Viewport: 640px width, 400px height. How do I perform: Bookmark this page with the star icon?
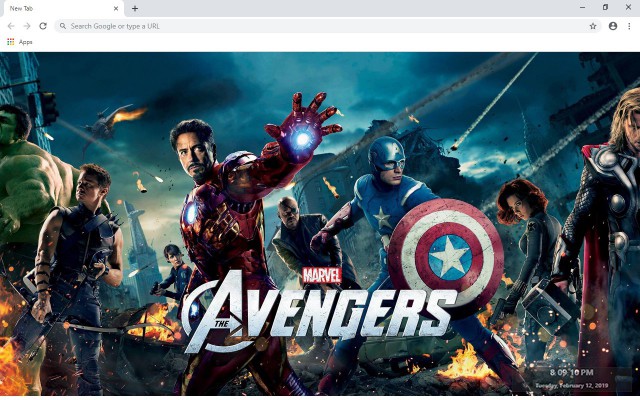tap(593, 26)
